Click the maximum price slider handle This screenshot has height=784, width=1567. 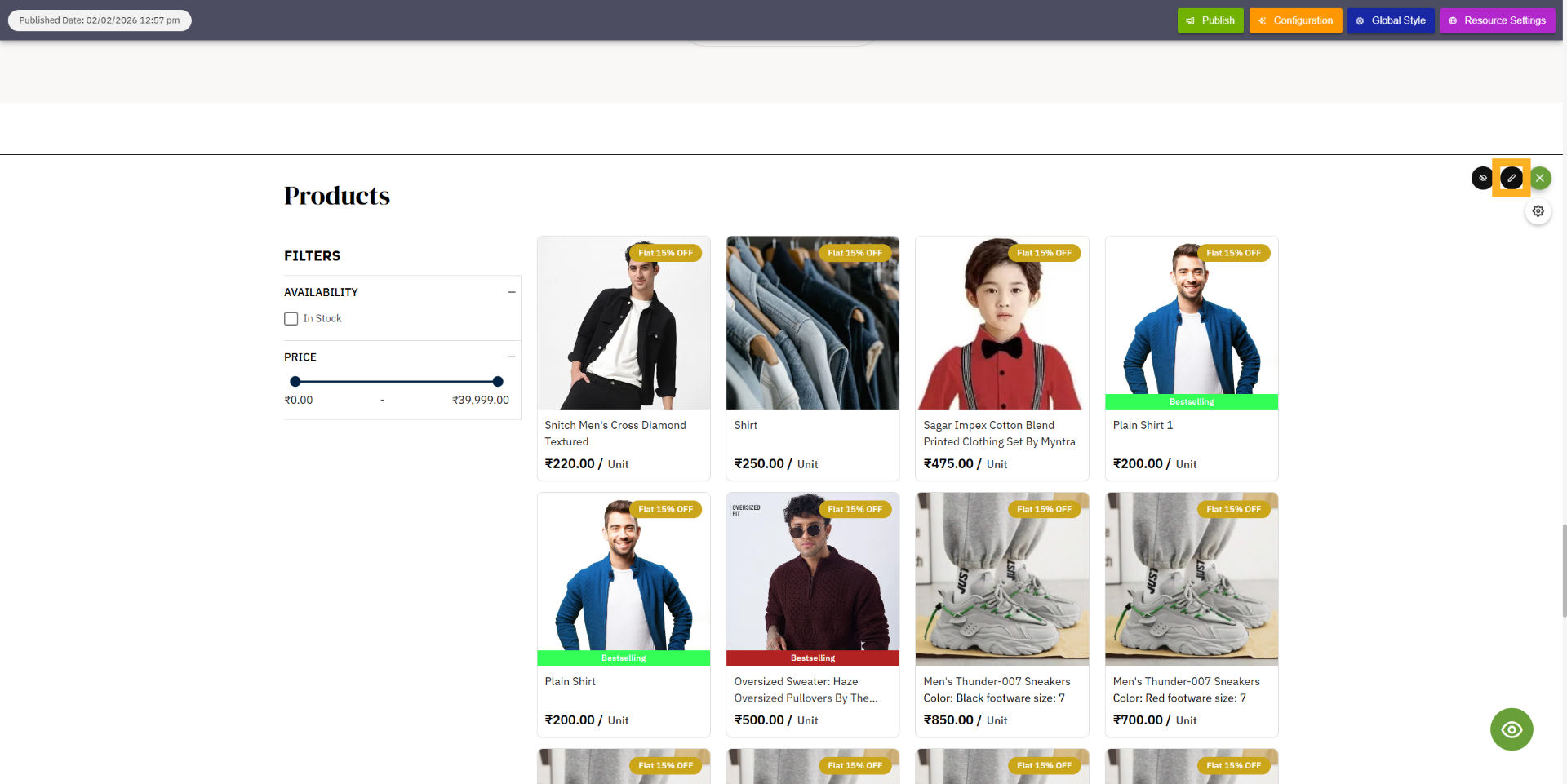[x=498, y=381]
